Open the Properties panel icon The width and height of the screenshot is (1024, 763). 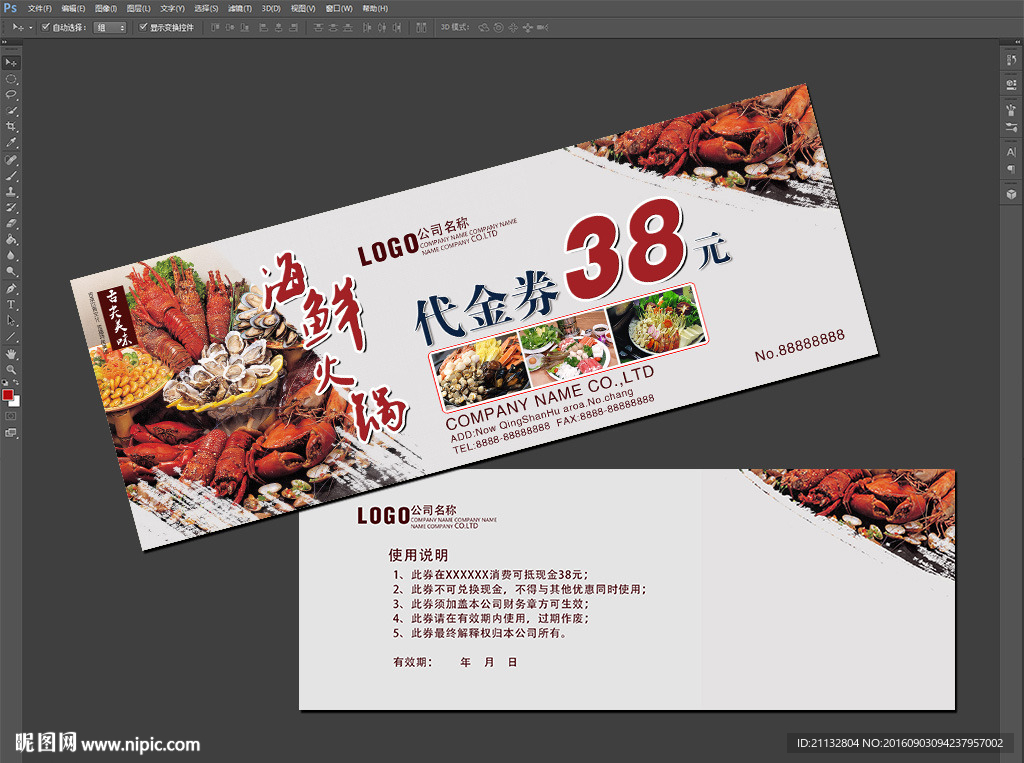pos(1011,85)
